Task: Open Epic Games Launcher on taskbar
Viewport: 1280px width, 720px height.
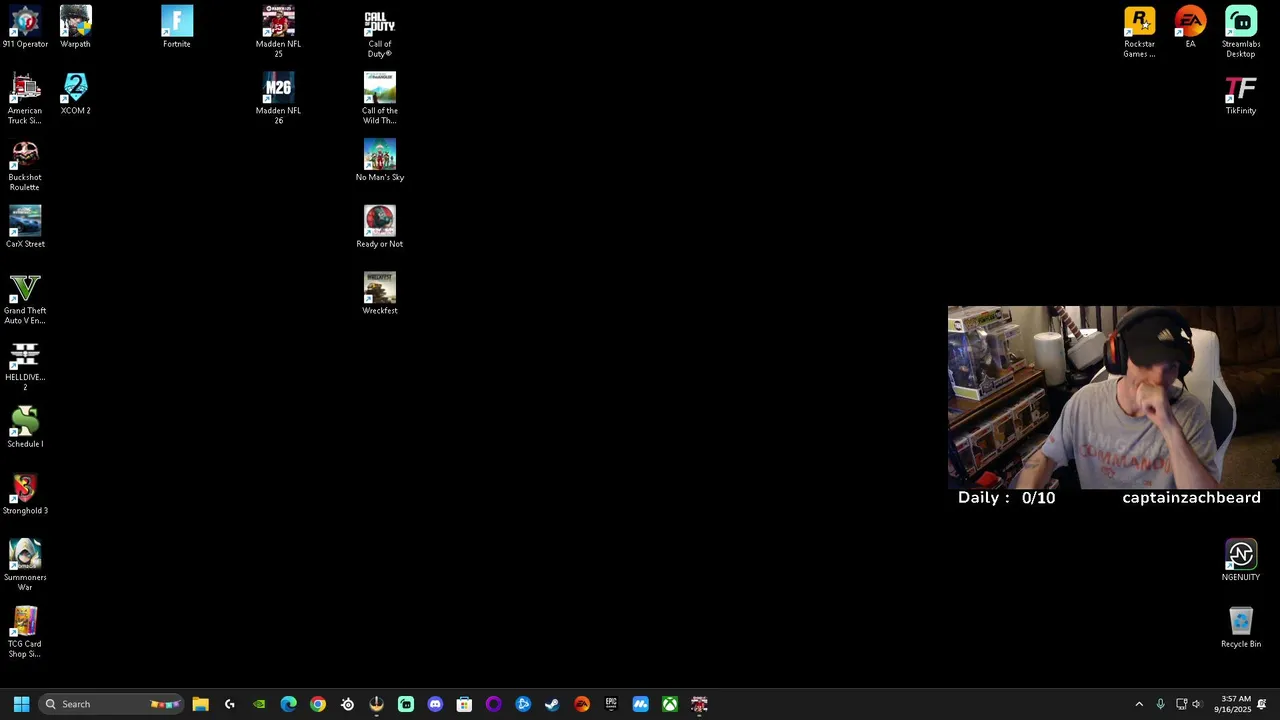Action: 611,704
